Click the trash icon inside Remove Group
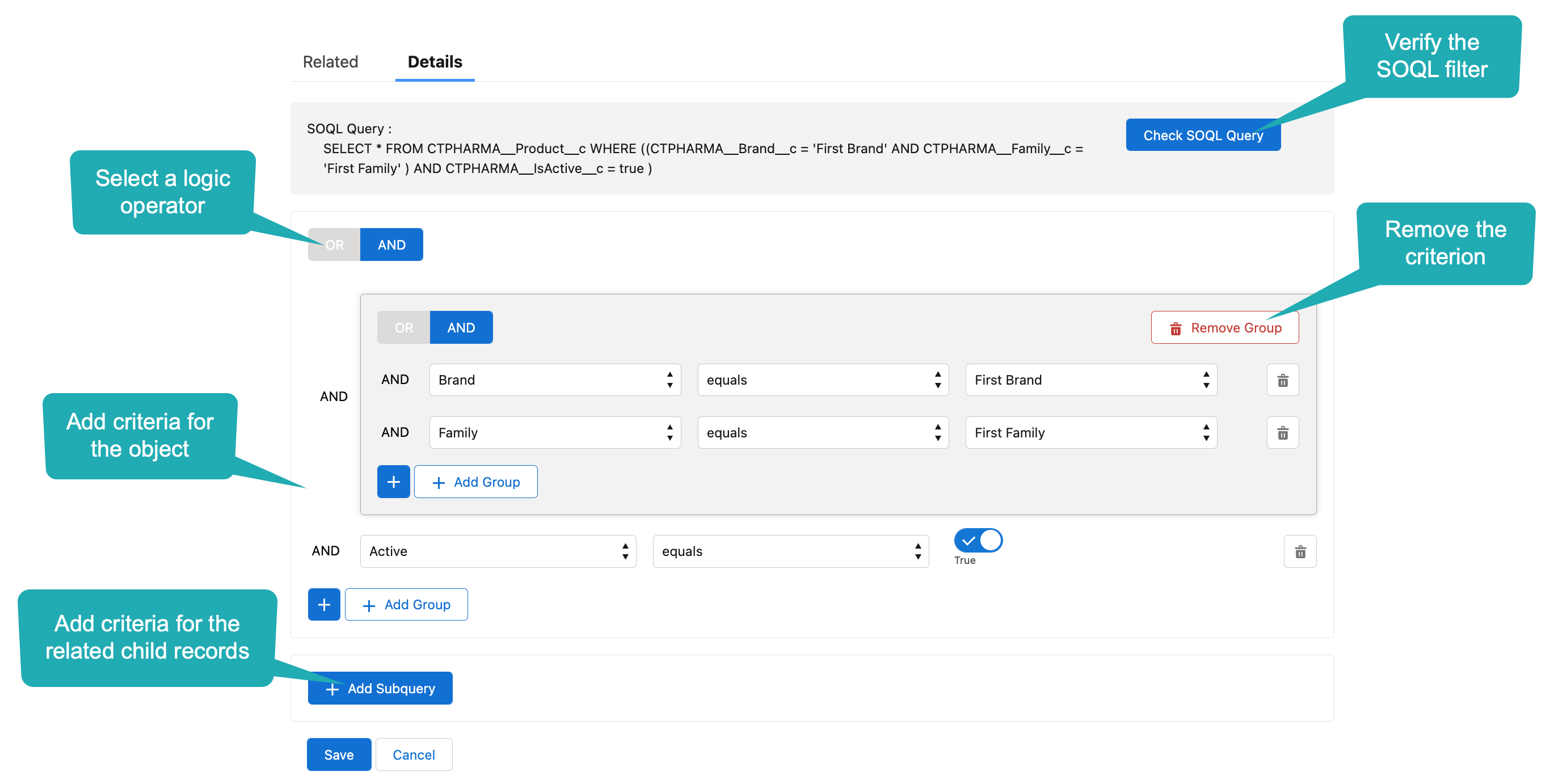 point(1175,327)
